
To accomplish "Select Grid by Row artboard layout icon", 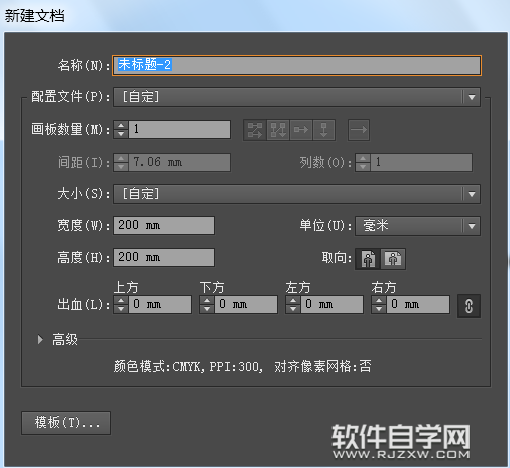I will 255,130.
